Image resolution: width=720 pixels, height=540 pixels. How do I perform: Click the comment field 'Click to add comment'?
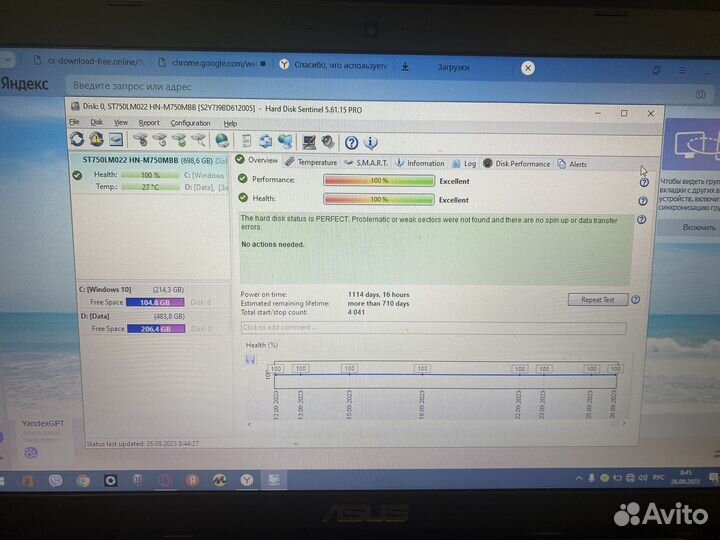coord(433,327)
